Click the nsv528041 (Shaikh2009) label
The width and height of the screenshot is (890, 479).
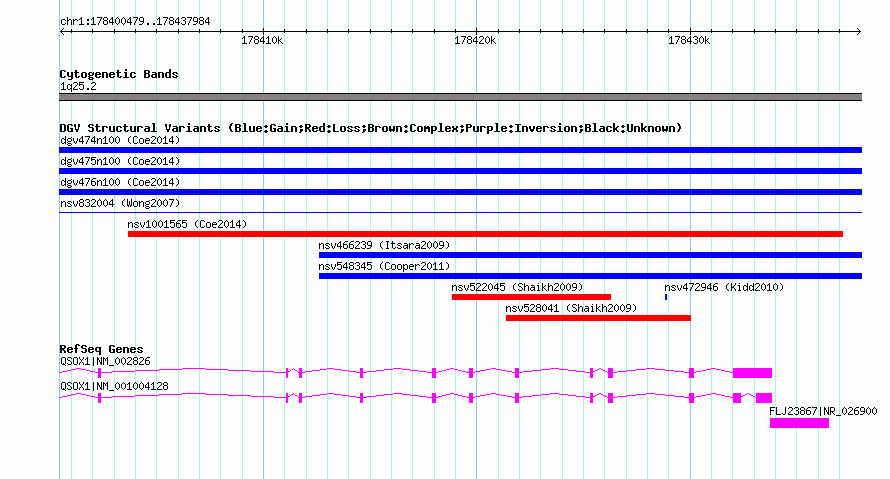pyautogui.click(x=571, y=308)
